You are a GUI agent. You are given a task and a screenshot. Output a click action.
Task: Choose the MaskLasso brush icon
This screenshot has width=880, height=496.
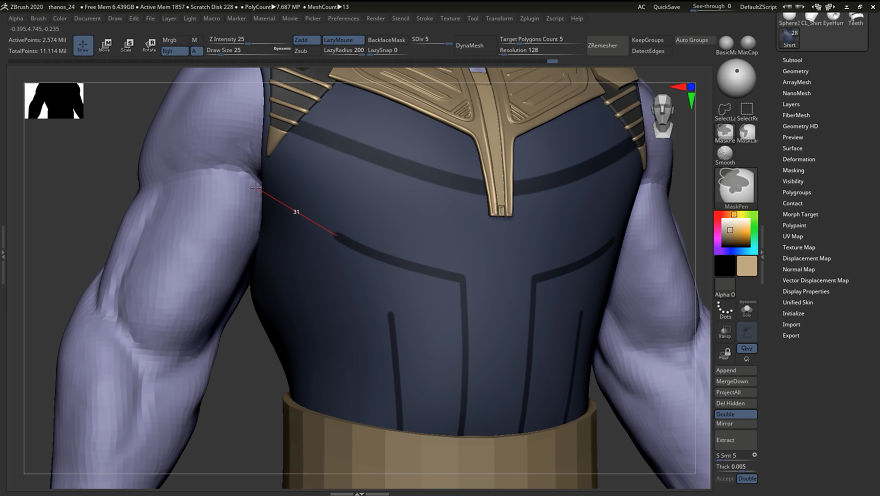click(747, 133)
